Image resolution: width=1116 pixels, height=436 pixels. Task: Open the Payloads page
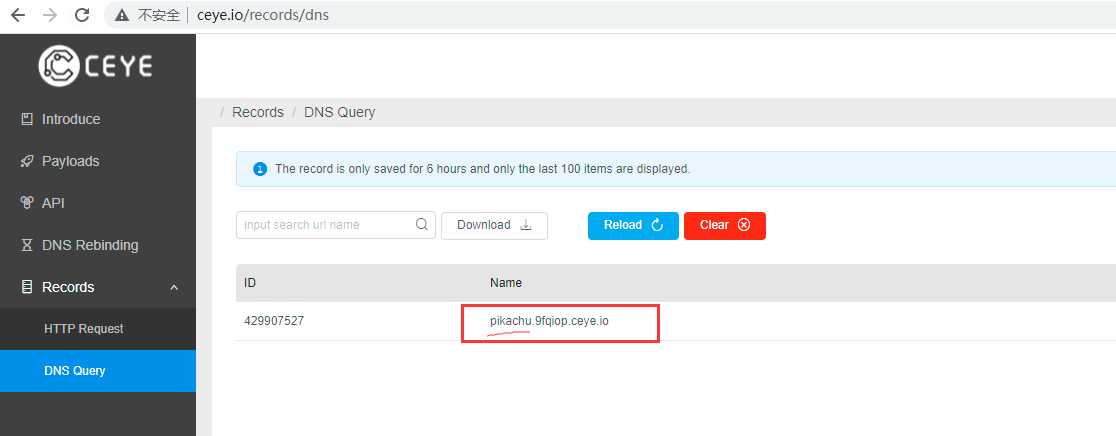(70, 161)
